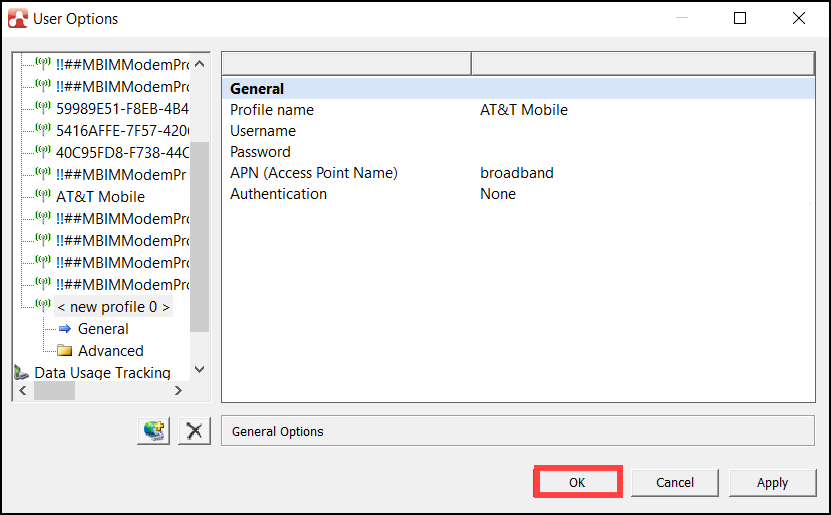Click the tree's vertical scrollbar down arrow
Image resolution: width=831 pixels, height=515 pixels.
199,369
